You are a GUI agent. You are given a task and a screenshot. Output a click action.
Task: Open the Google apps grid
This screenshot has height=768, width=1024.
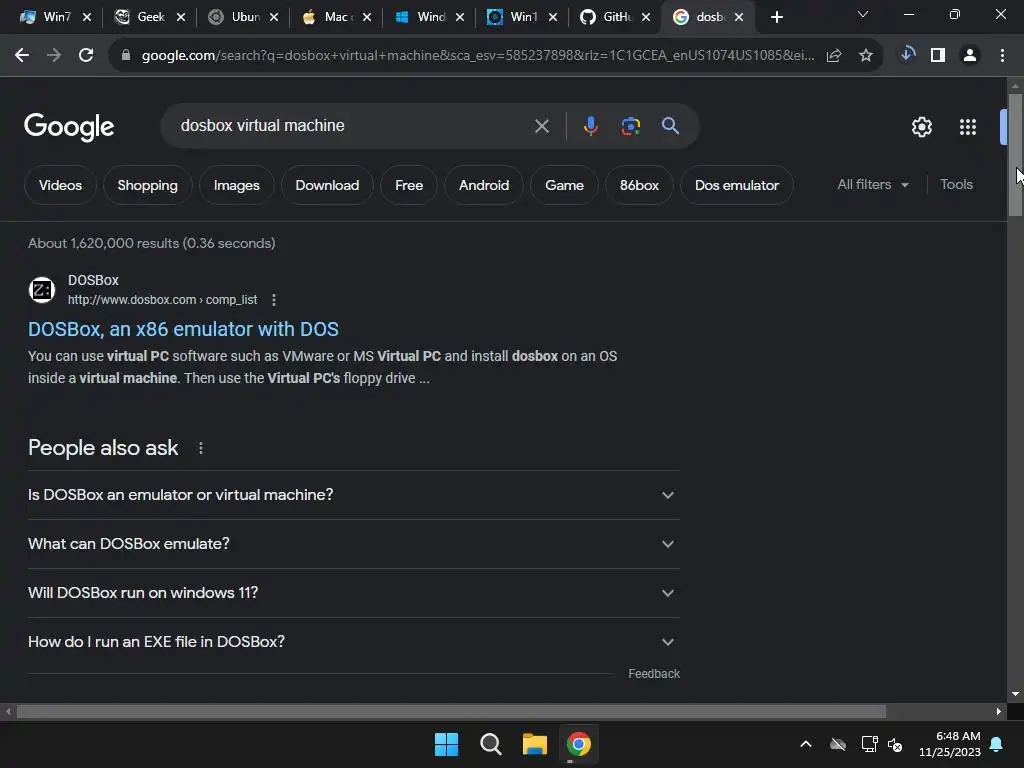pyautogui.click(x=968, y=127)
